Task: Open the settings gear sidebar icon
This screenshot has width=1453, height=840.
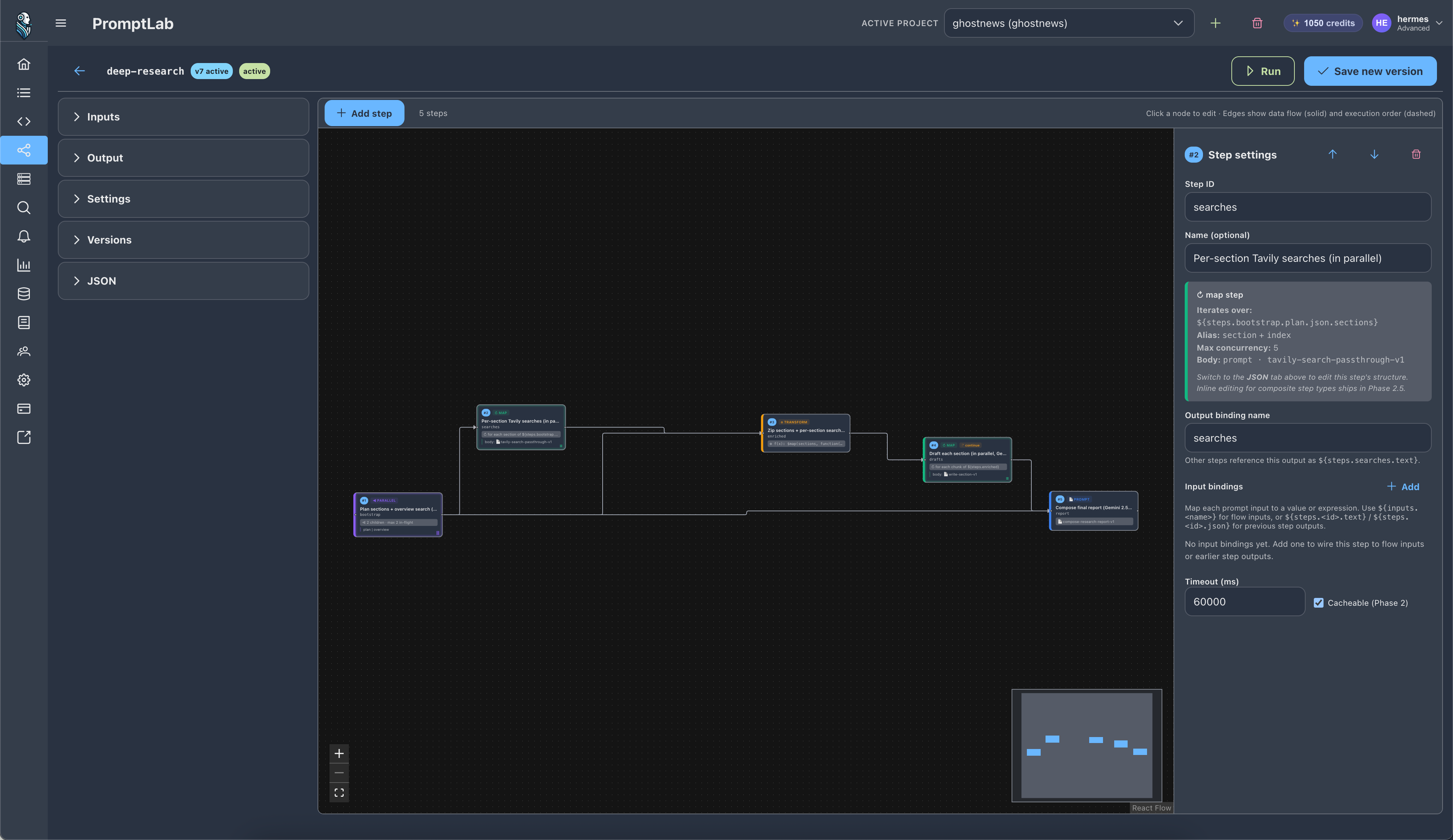Action: click(24, 380)
